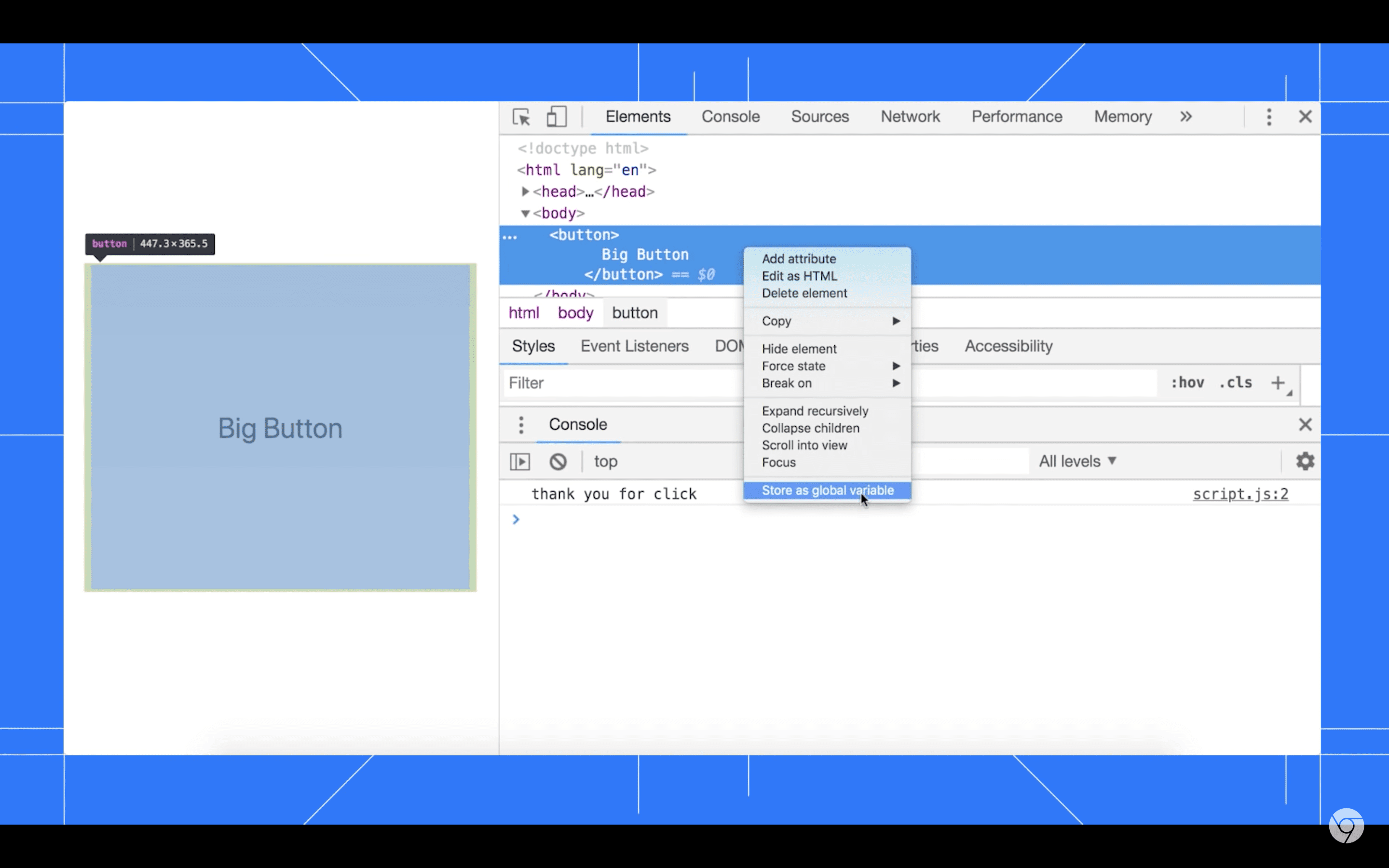This screenshot has width=1389, height=868.
Task: Select Store as global variable option
Action: coord(827,490)
